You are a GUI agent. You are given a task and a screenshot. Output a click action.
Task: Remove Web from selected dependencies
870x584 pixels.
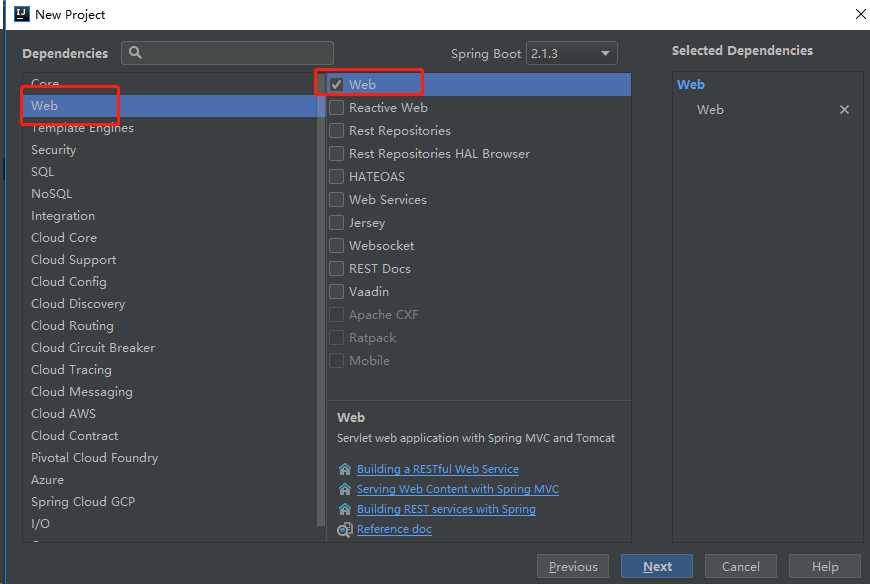(844, 110)
